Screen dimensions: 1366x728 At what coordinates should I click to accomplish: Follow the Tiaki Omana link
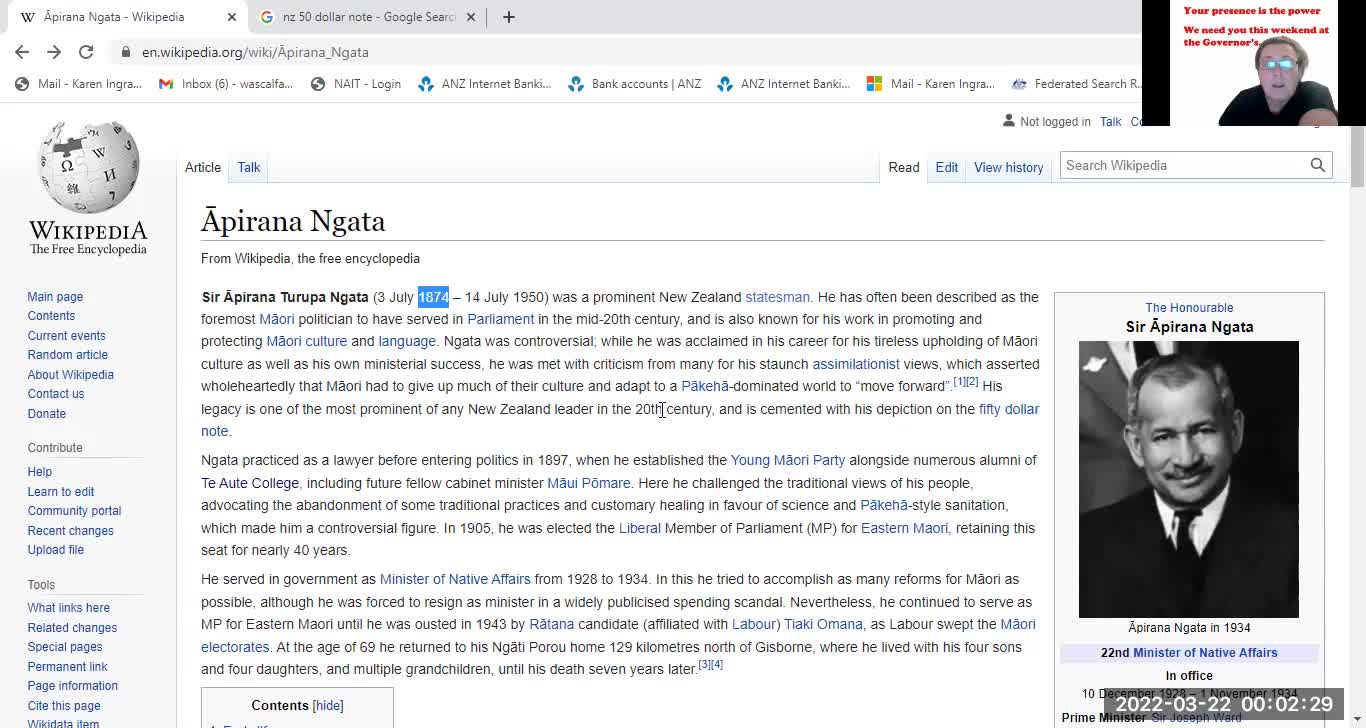[x=823, y=624]
